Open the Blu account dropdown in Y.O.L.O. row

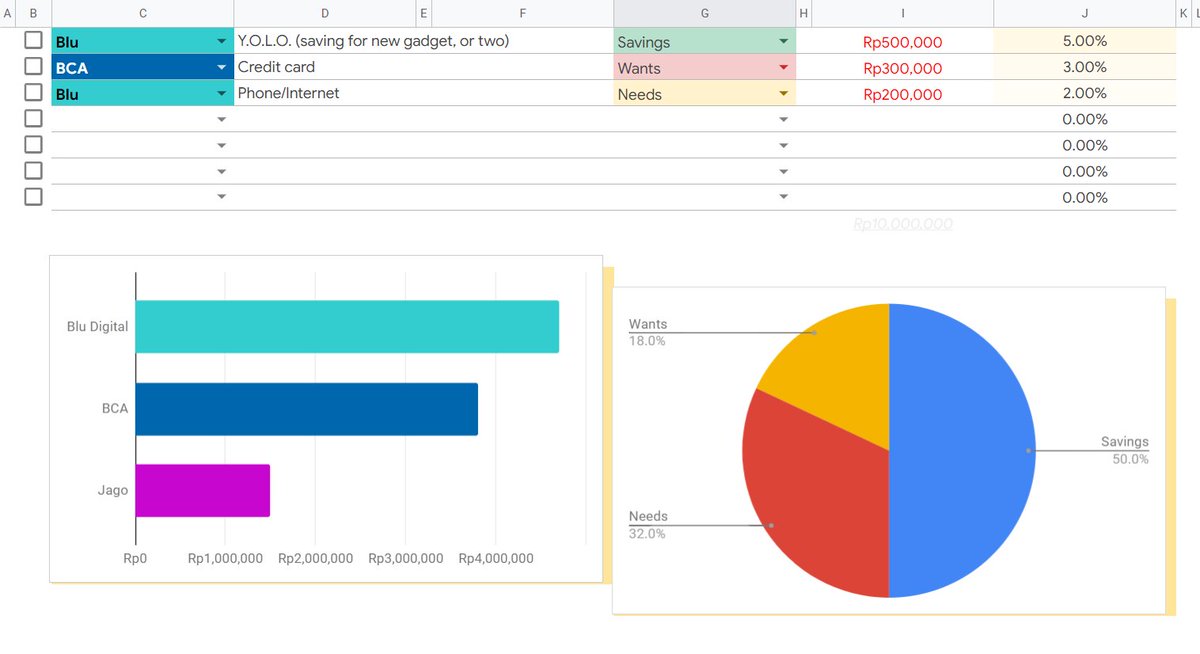point(221,42)
